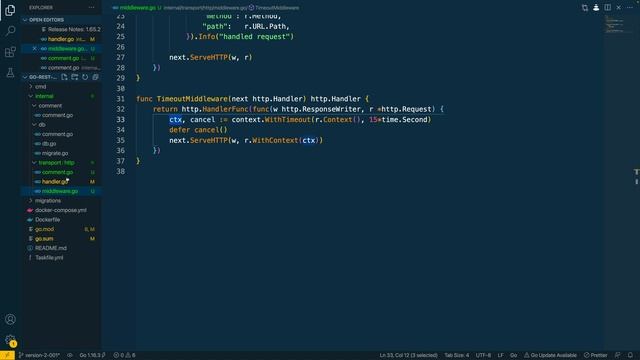
Task: Click the TimeoutMiddleware breadcrumb
Action: coord(276,8)
